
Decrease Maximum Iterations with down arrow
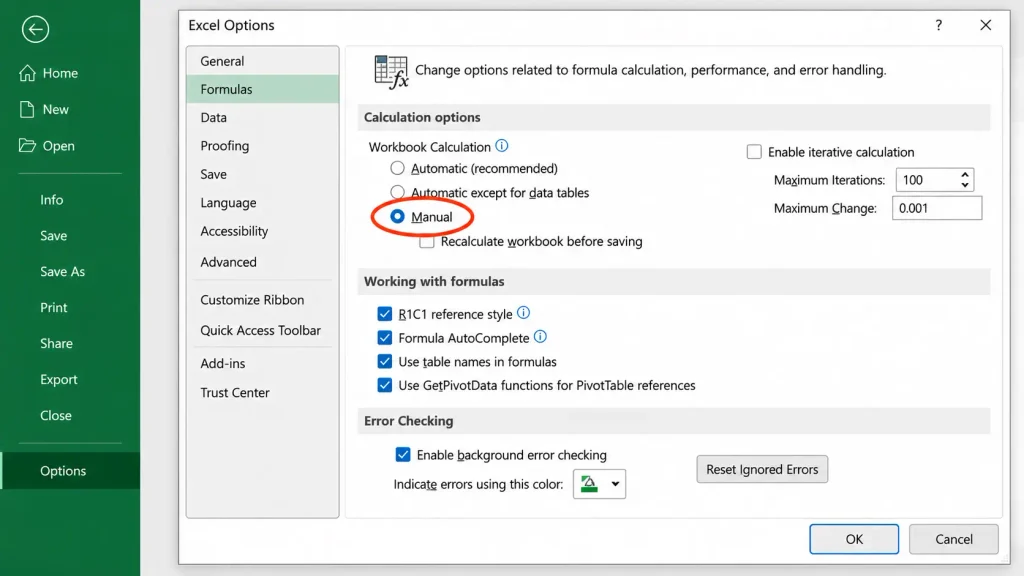tap(965, 185)
